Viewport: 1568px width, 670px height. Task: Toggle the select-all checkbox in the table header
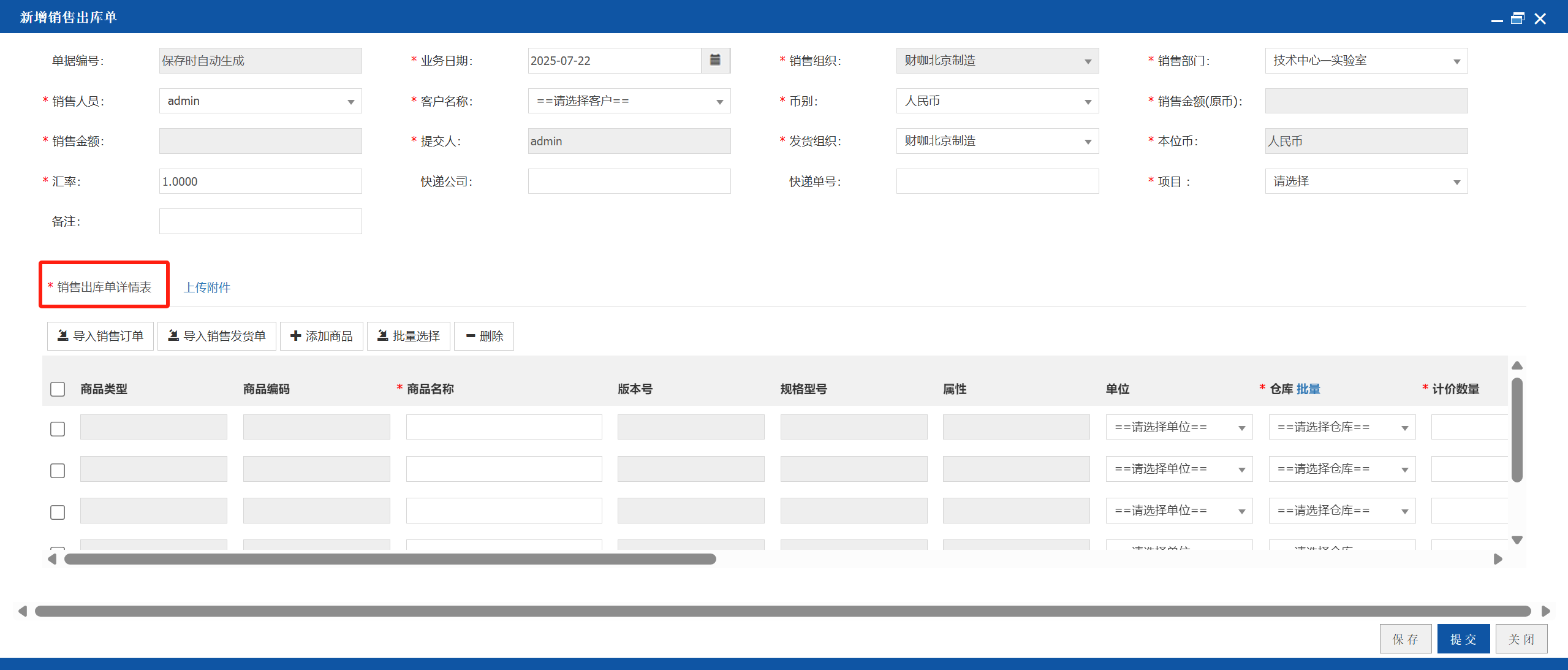[58, 389]
